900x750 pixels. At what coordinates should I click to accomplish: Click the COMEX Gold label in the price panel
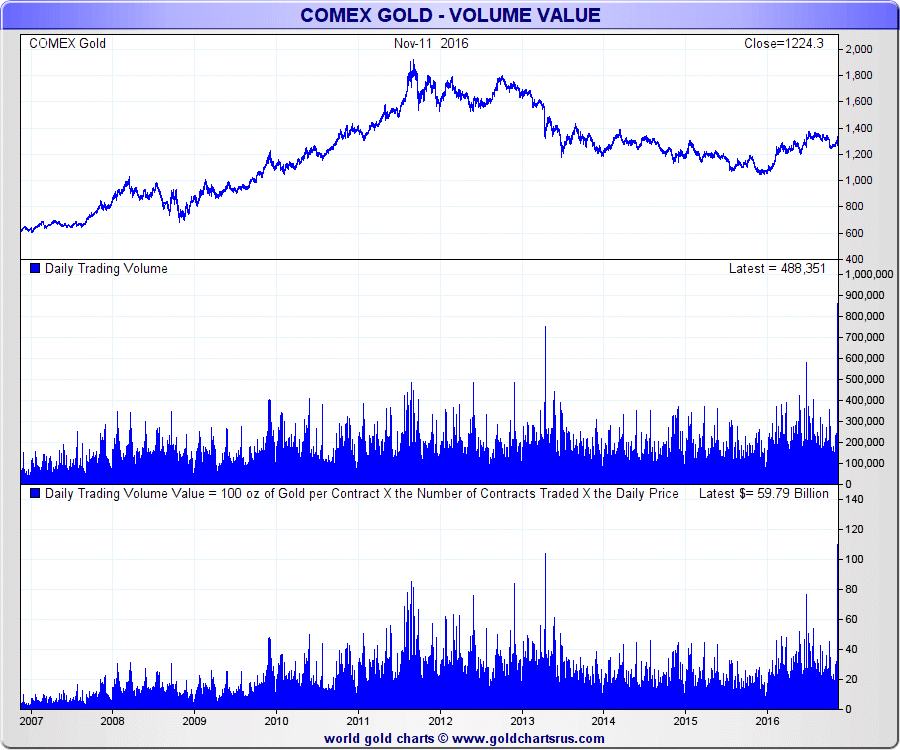[x=67, y=44]
